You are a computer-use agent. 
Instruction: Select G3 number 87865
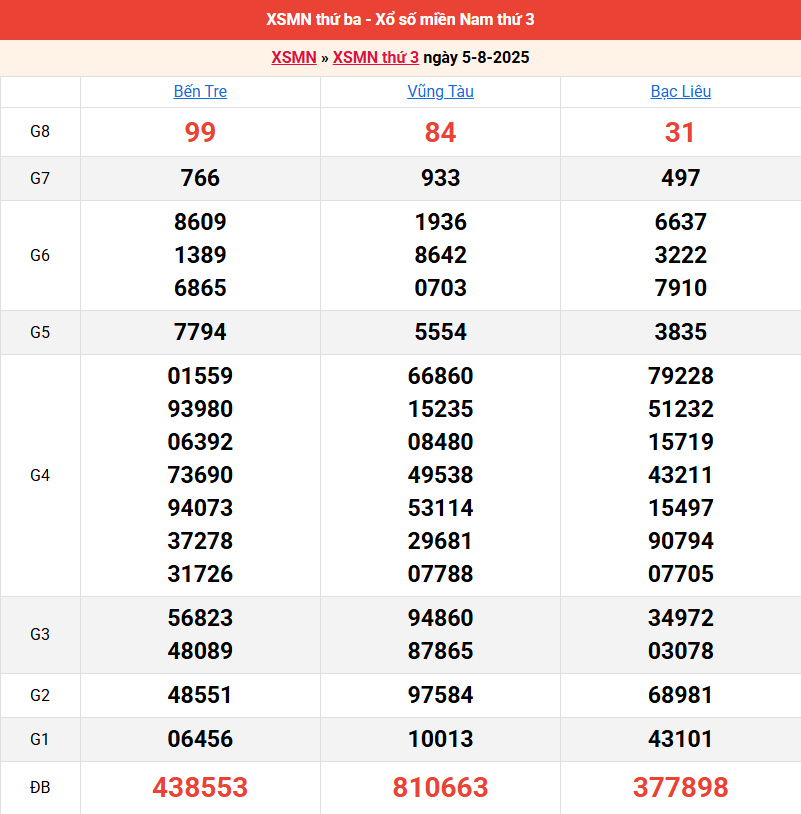point(440,651)
